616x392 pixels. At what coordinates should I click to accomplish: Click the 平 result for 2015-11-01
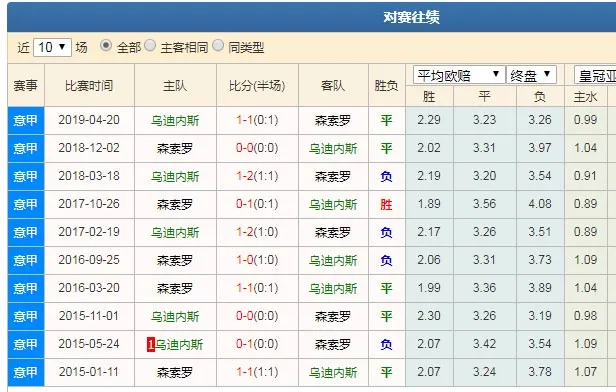click(x=386, y=316)
